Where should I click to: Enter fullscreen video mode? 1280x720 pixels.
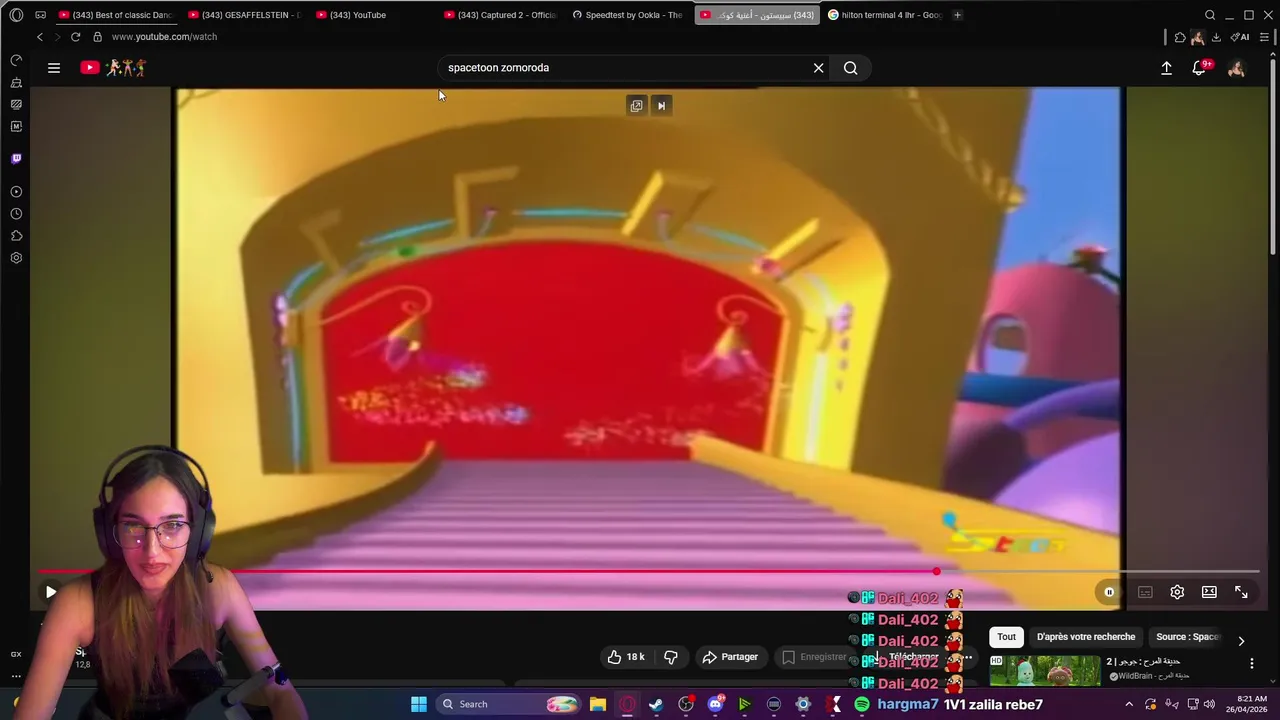(x=1241, y=592)
